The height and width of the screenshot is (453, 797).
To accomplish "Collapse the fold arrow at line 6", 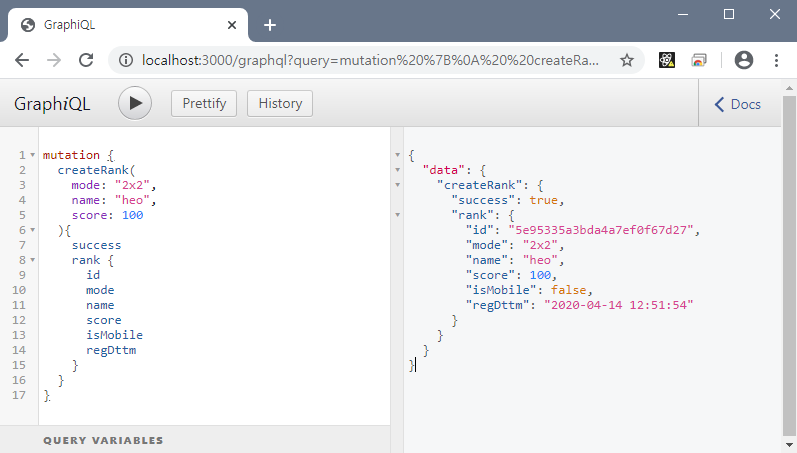I will pyautogui.click(x=33, y=230).
